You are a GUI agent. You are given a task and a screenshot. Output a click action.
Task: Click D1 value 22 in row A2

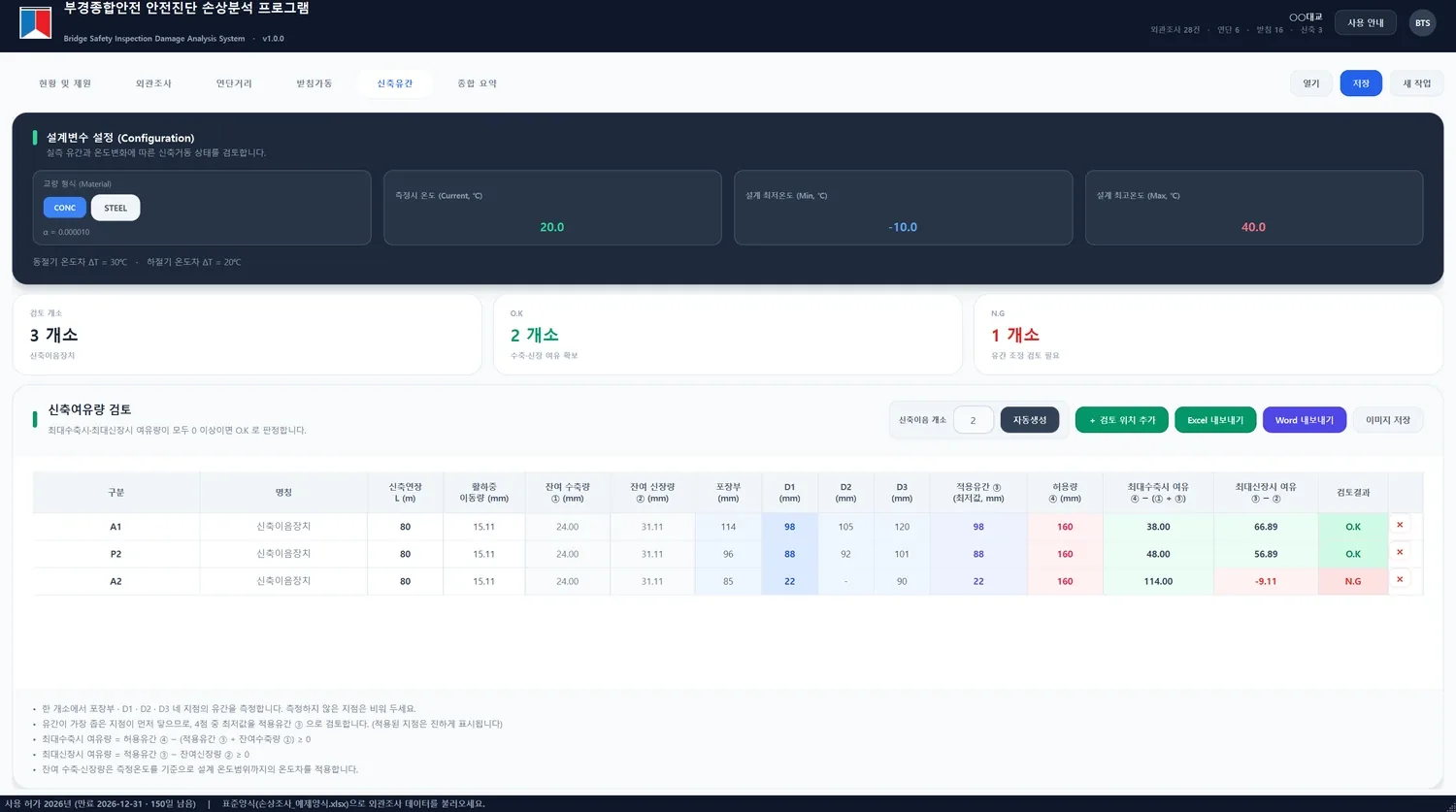click(x=789, y=581)
